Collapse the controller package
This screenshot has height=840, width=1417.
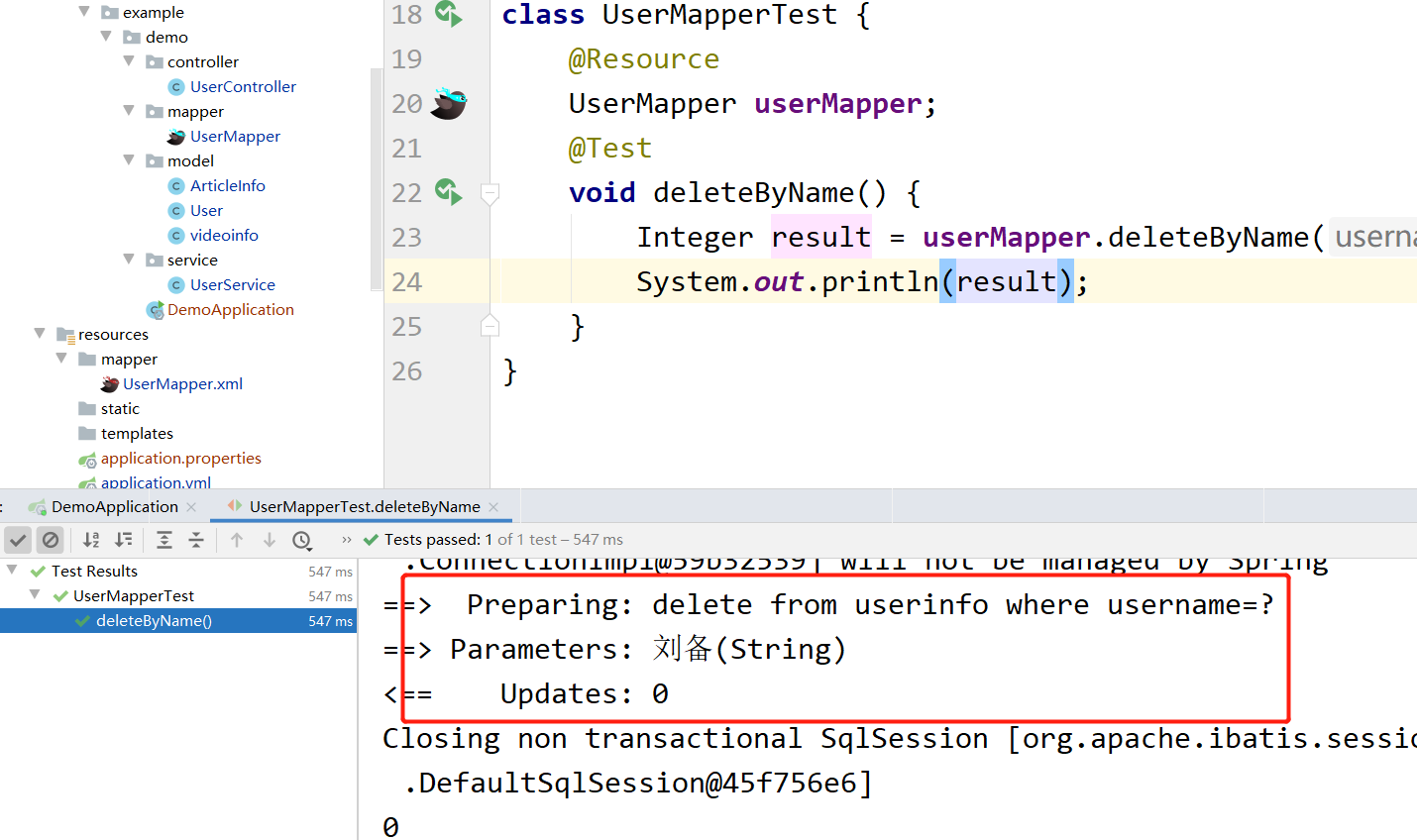129,61
